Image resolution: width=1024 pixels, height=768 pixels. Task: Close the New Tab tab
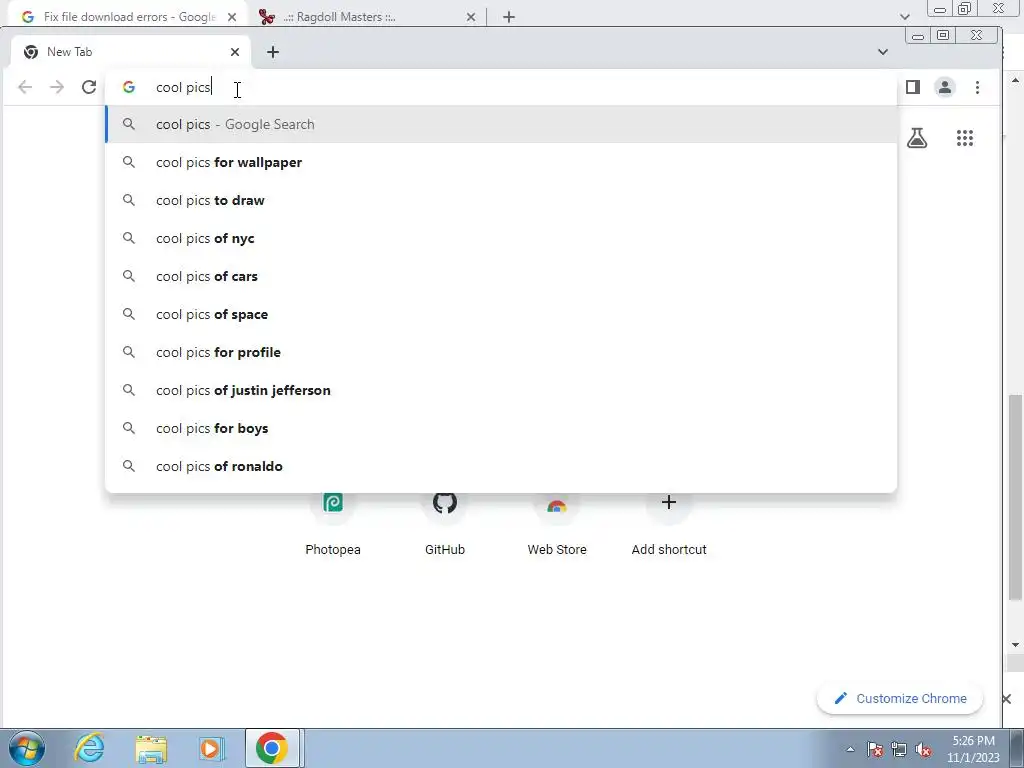235,52
